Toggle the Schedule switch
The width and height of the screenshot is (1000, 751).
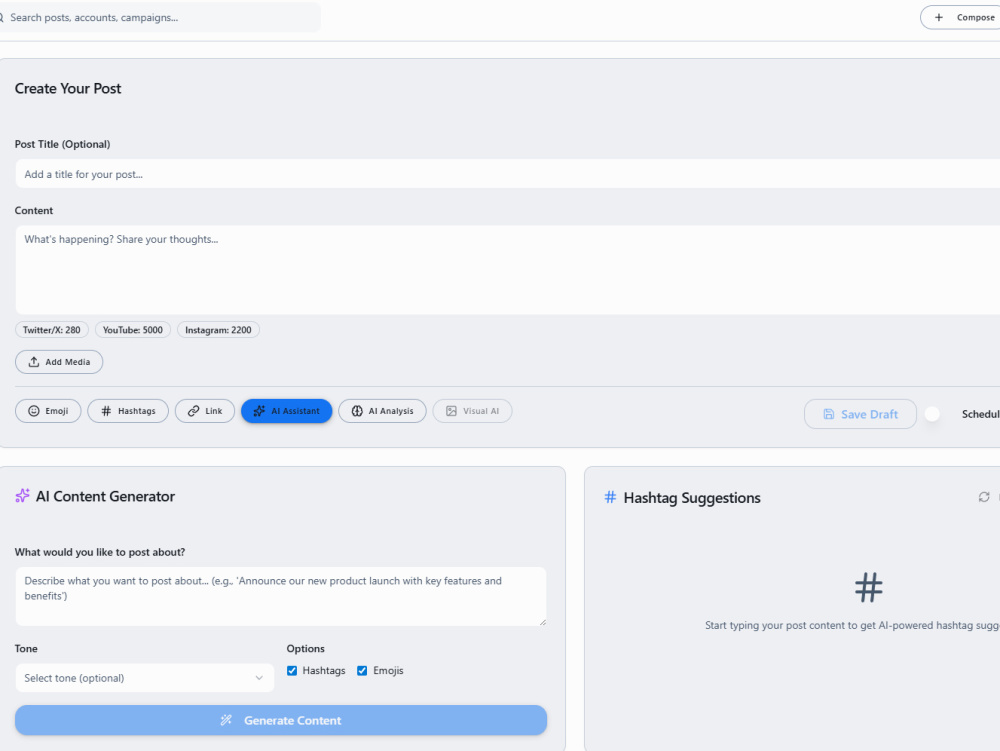click(x=932, y=414)
